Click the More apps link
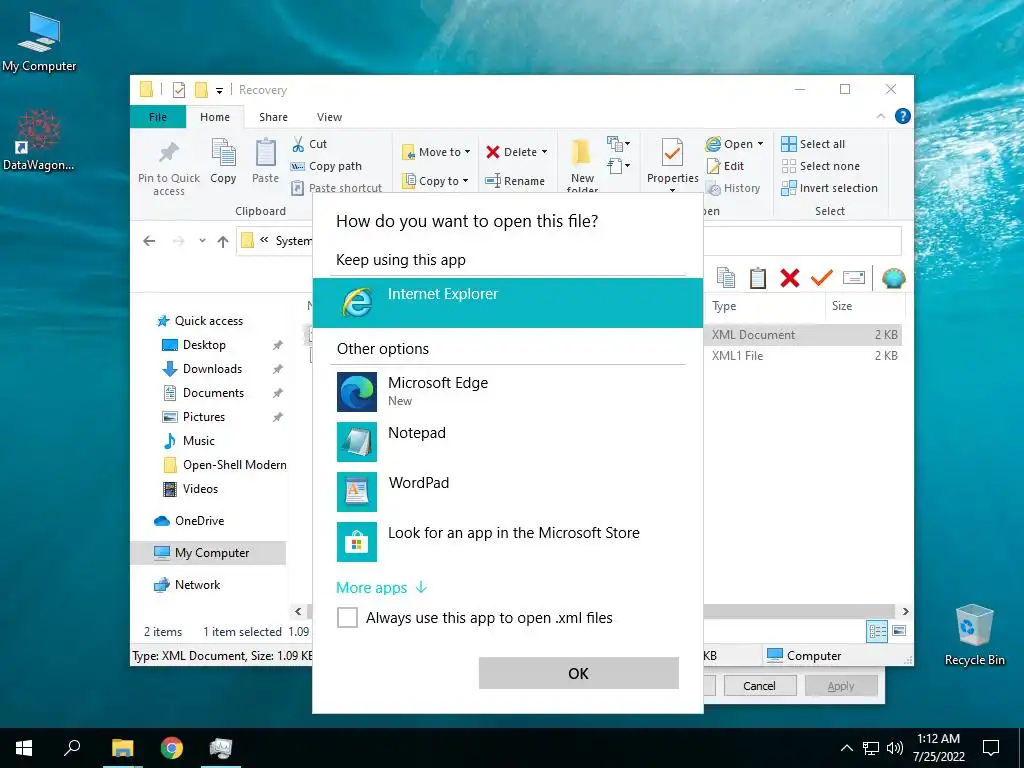The image size is (1024, 768). pos(381,588)
